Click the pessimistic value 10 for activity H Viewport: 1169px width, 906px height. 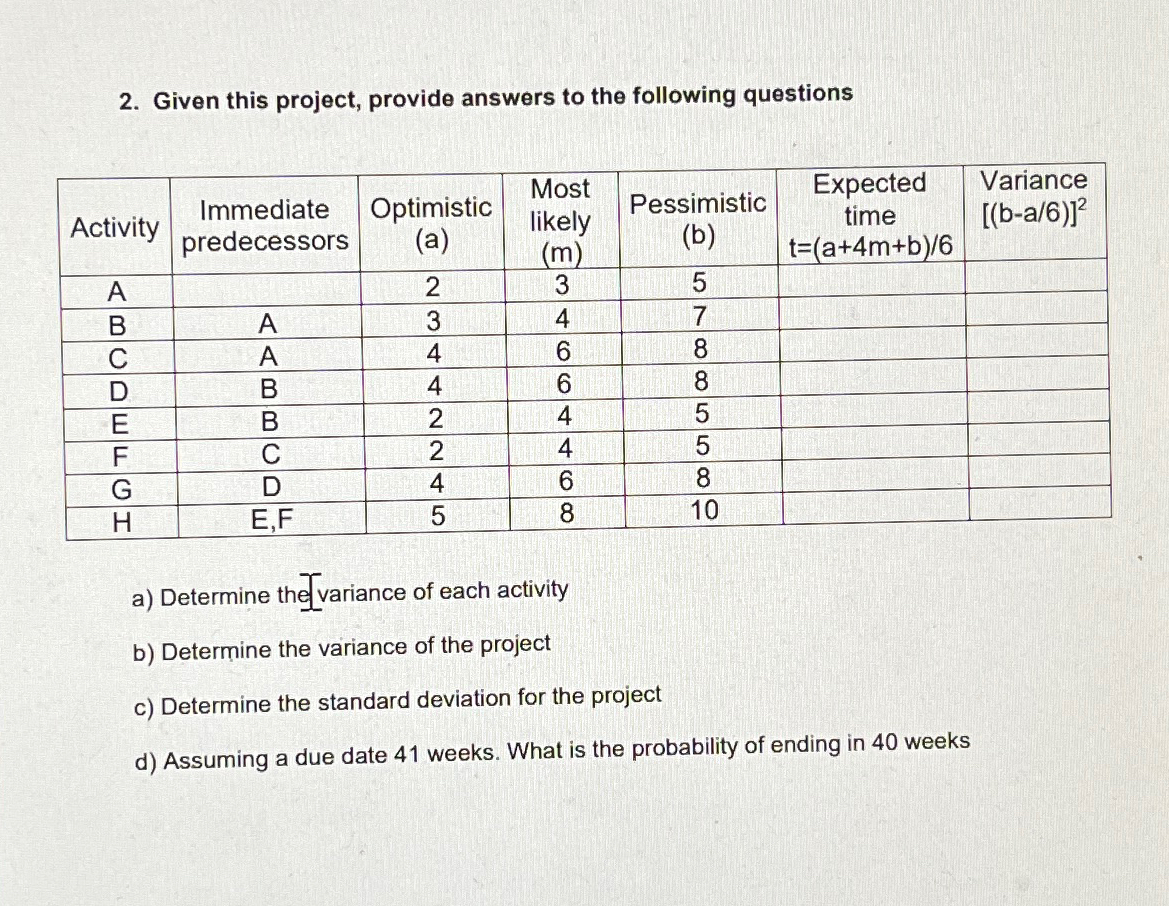(703, 511)
